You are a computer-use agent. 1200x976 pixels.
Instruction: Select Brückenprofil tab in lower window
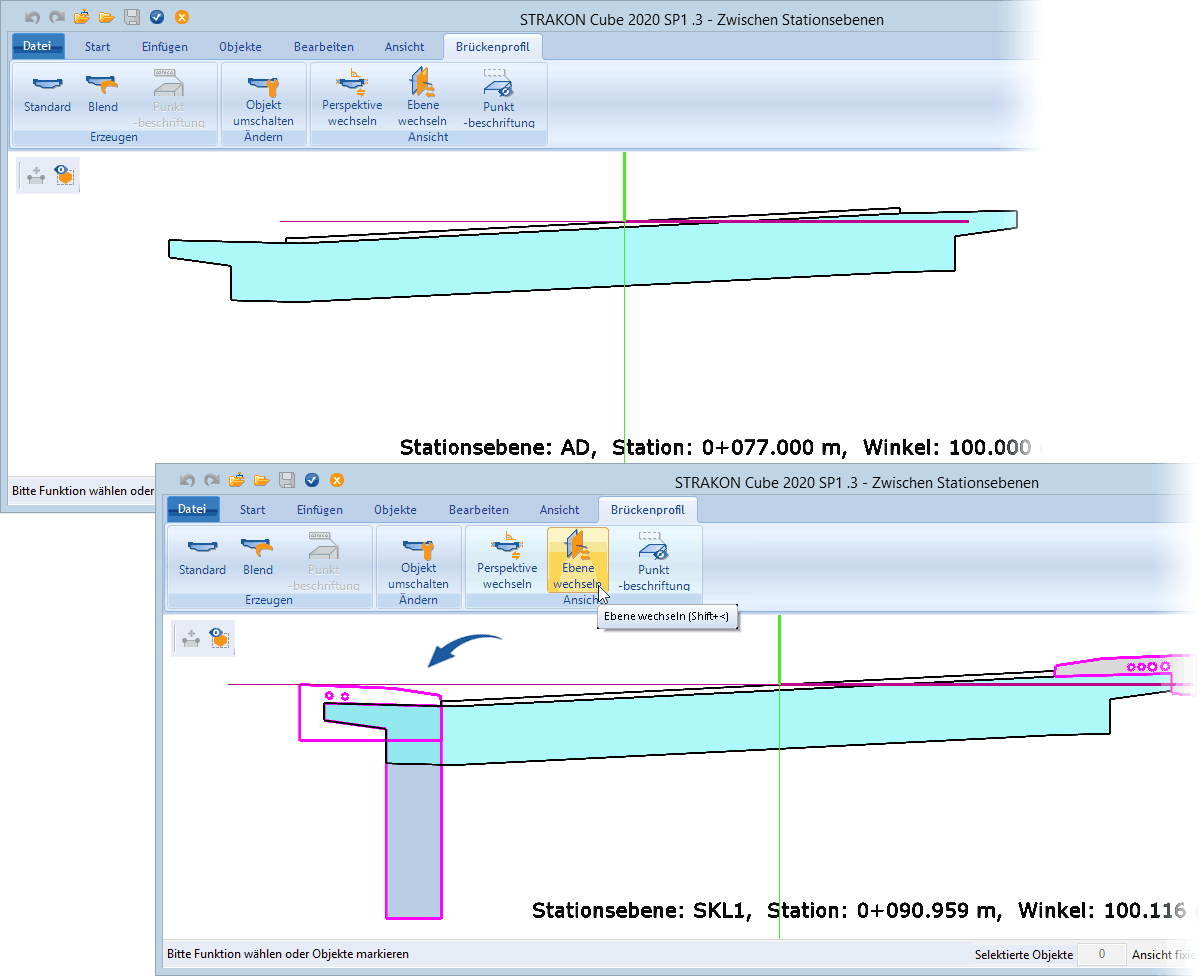point(648,510)
